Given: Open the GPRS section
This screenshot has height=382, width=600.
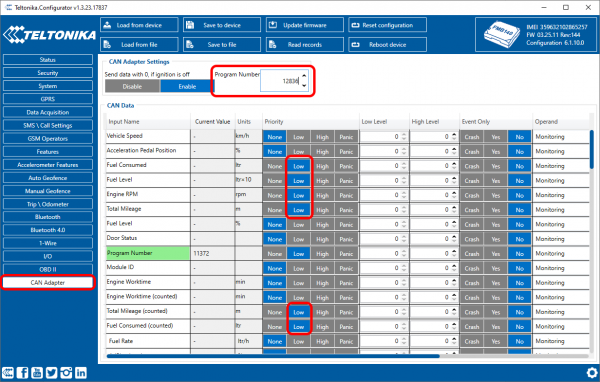Looking at the screenshot, I should [x=48, y=99].
